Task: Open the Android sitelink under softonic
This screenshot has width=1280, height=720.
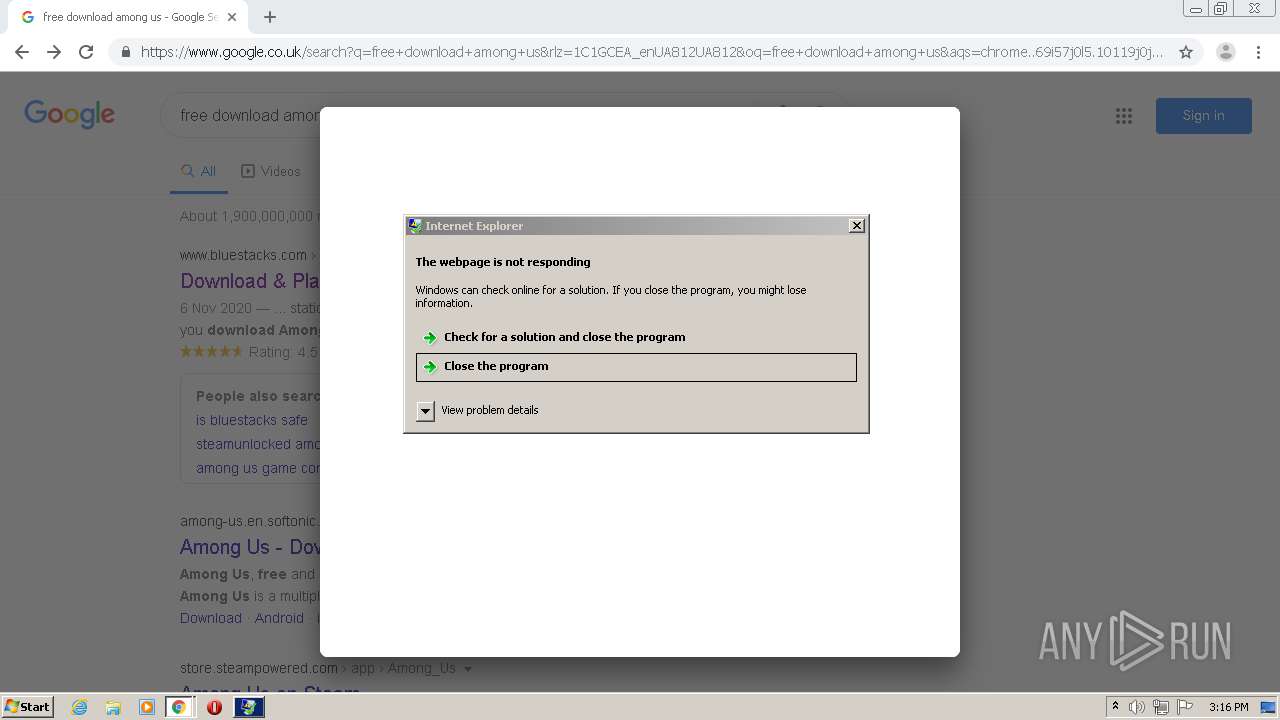Action: coord(279,618)
